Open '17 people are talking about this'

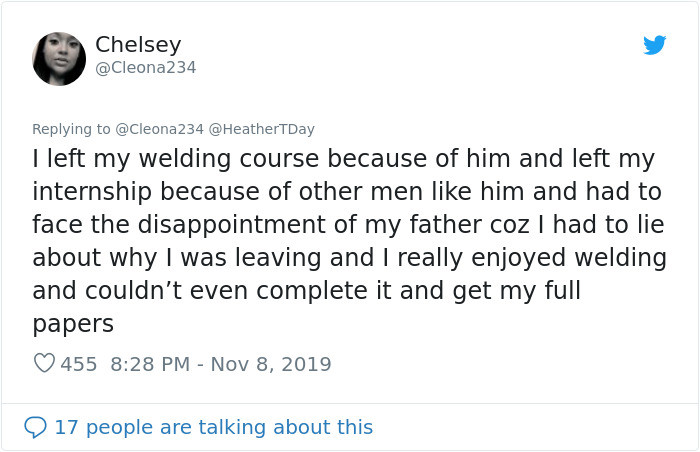(213, 427)
